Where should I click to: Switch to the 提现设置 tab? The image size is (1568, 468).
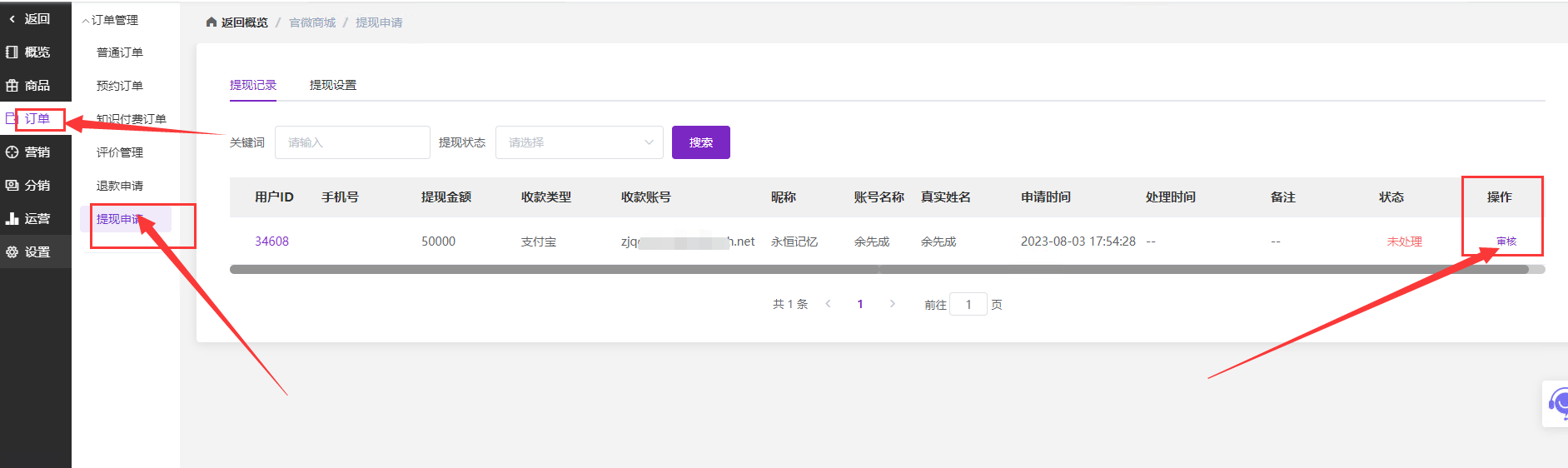pos(332,85)
